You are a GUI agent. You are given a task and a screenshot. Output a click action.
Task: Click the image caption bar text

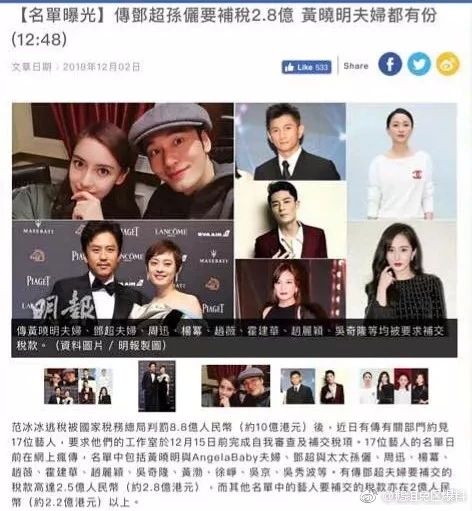[234, 338]
